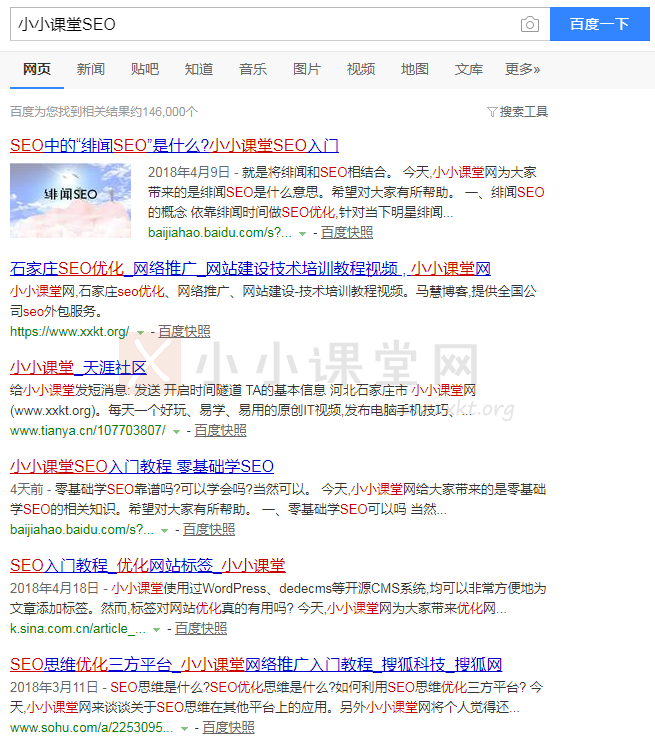Expand arrow next to www.xxkt.org URL
The height and width of the screenshot is (741, 655).
pos(140,333)
